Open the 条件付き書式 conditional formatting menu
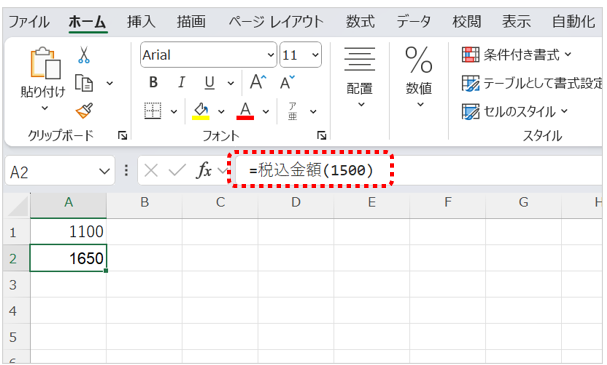Image resolution: width=607 pixels, height=365 pixels. 517,55
